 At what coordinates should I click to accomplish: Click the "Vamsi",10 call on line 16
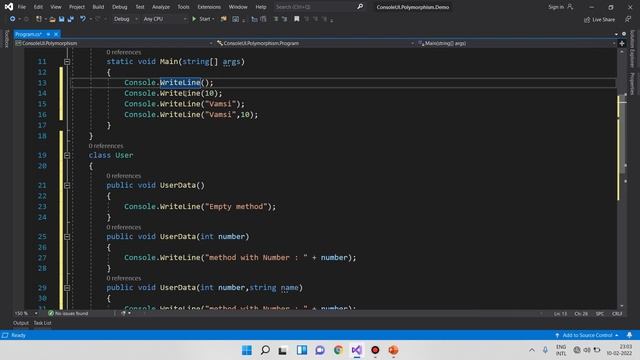click(191, 115)
